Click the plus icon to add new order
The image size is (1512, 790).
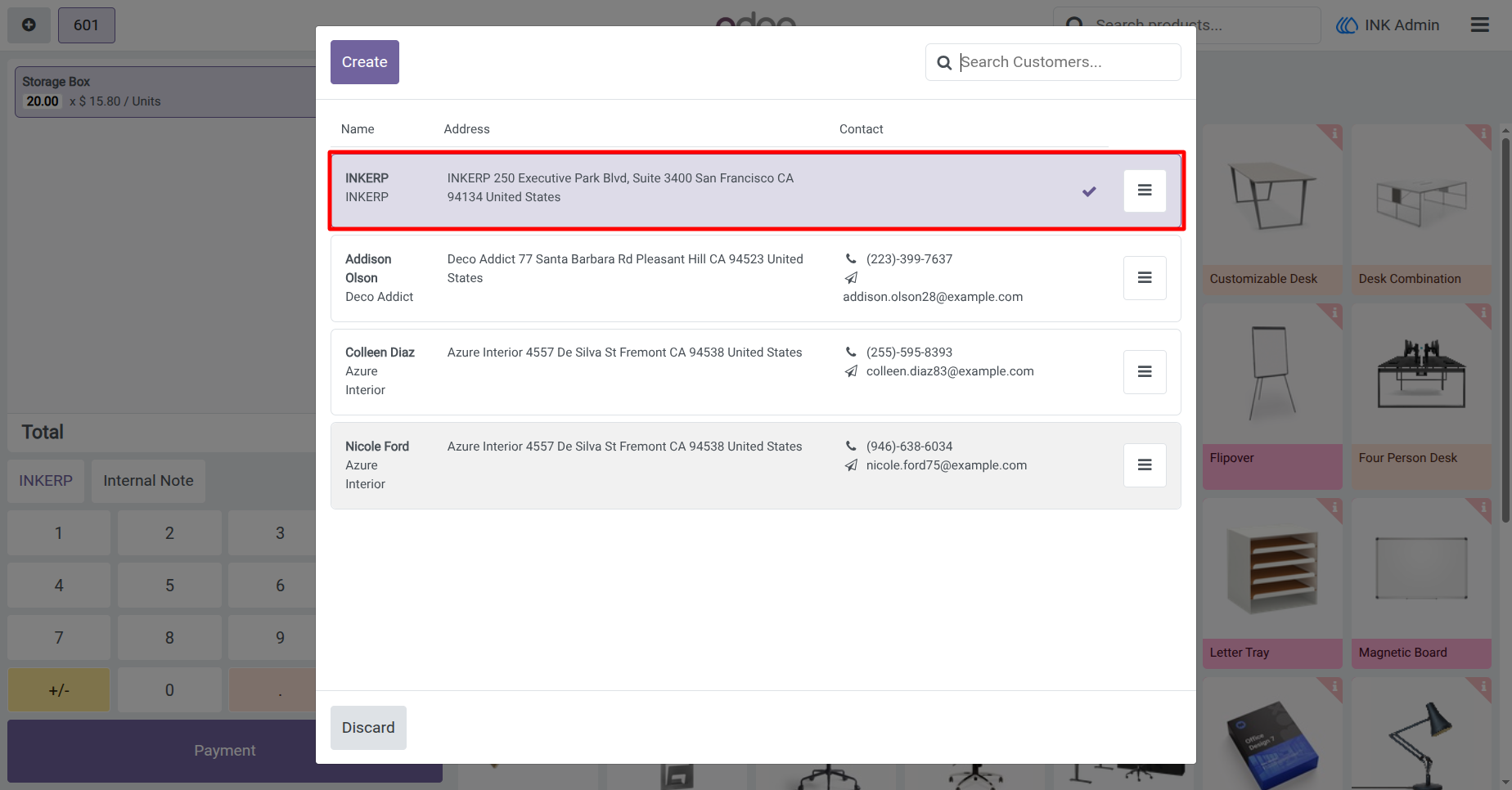[29, 25]
